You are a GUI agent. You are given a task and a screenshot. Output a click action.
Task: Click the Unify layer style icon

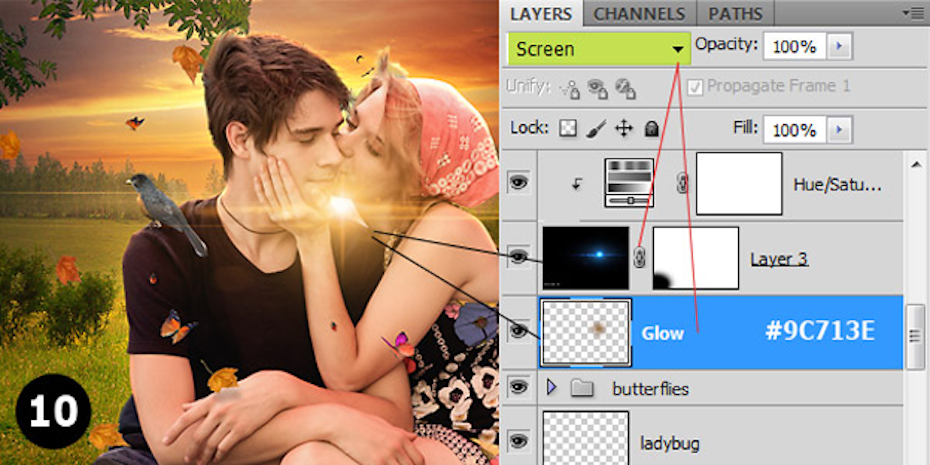[x=625, y=88]
